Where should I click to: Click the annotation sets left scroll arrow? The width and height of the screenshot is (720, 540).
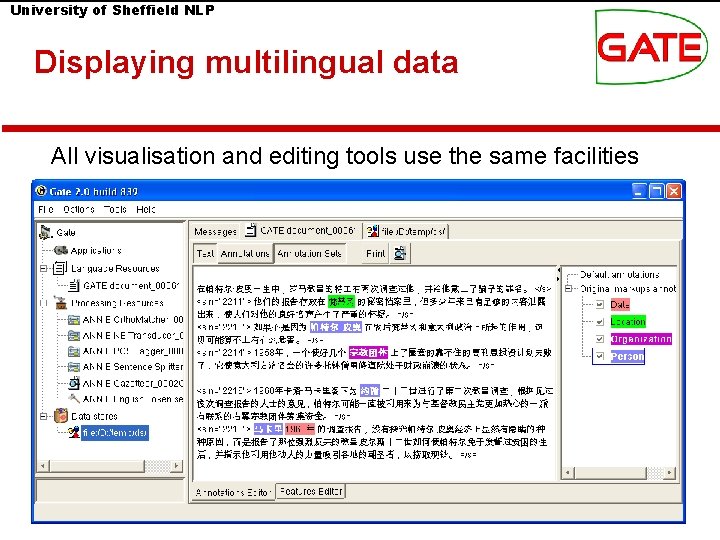(x=568, y=472)
